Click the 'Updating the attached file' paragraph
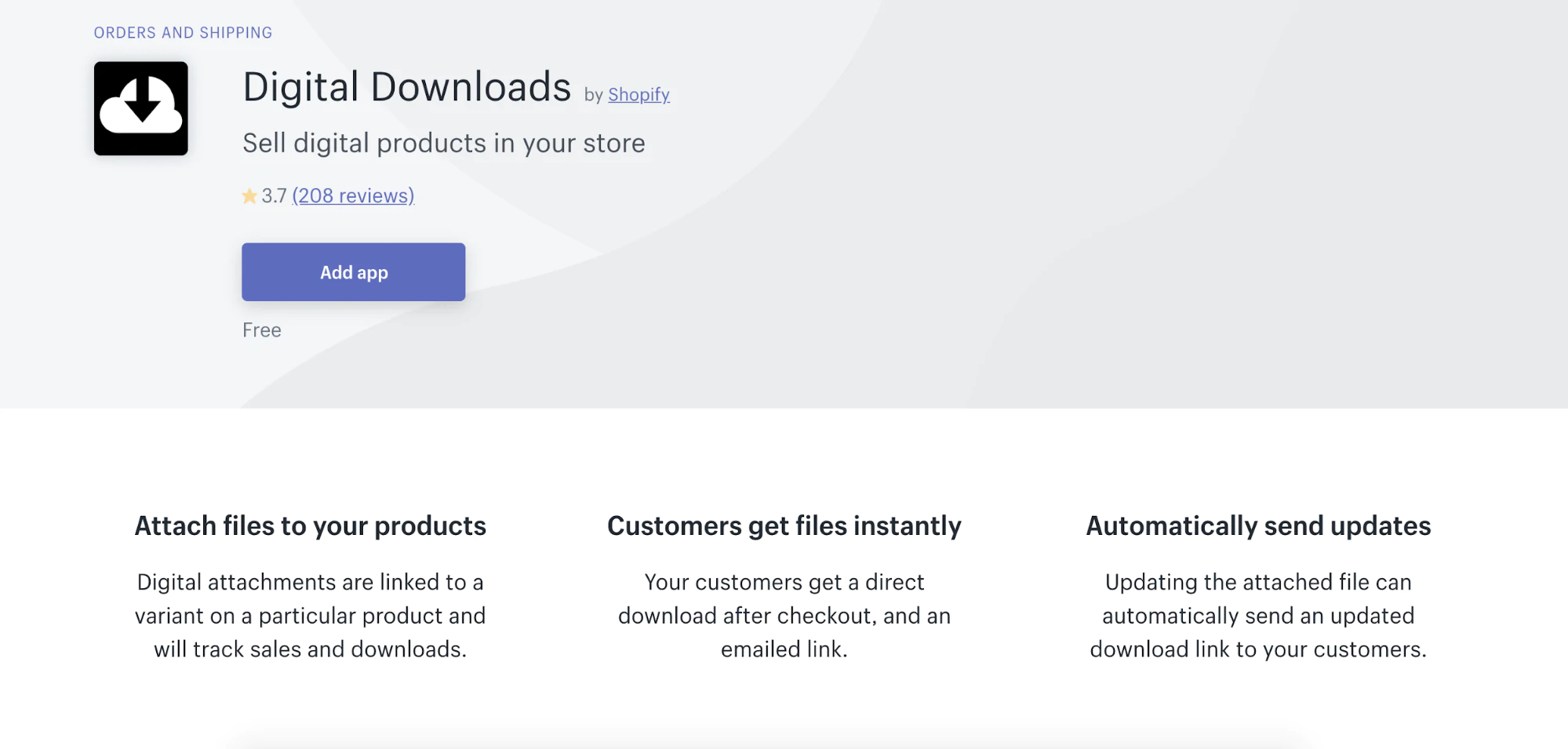The height and width of the screenshot is (749, 1568). click(1258, 616)
